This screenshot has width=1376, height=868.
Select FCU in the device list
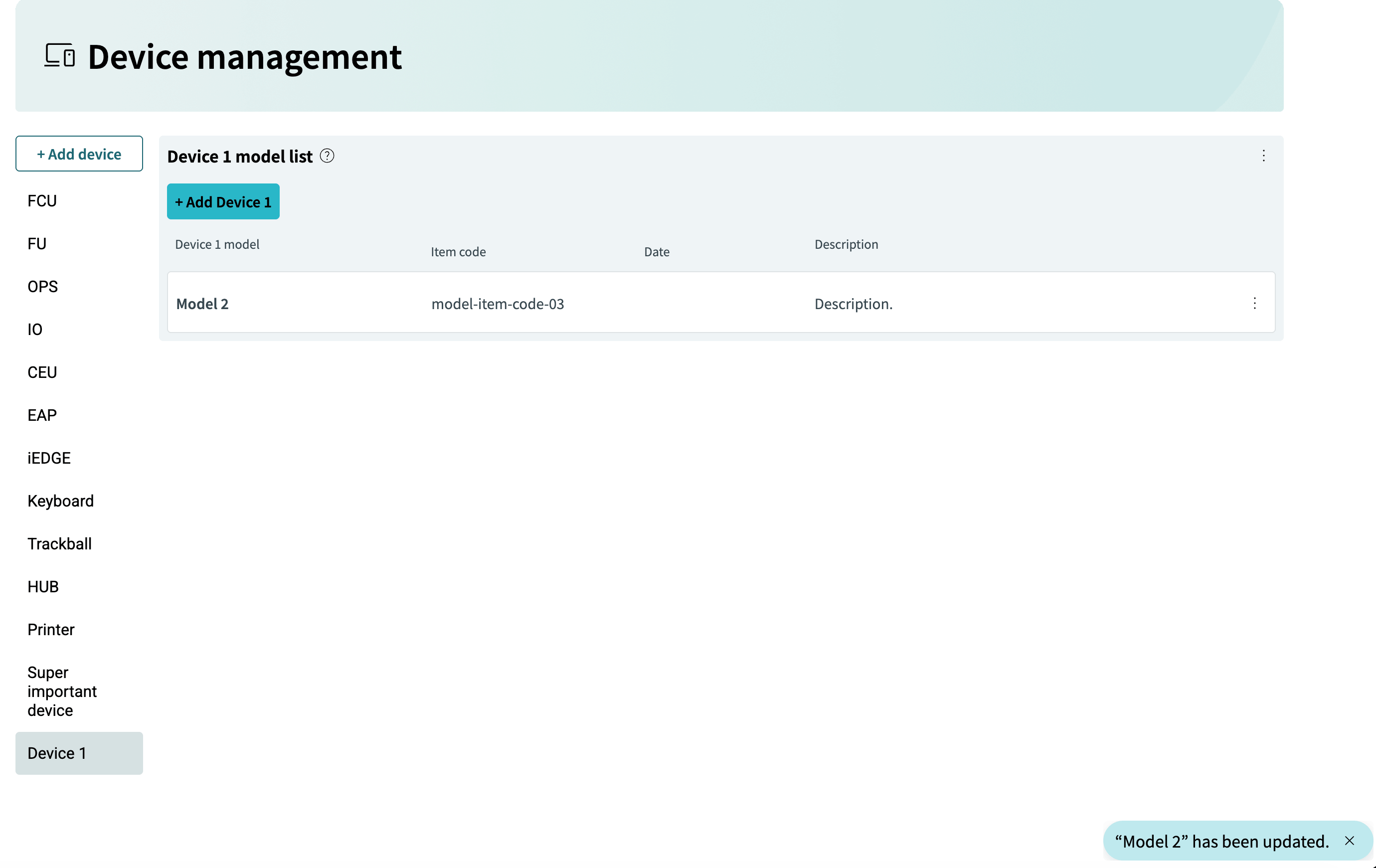pos(79,200)
